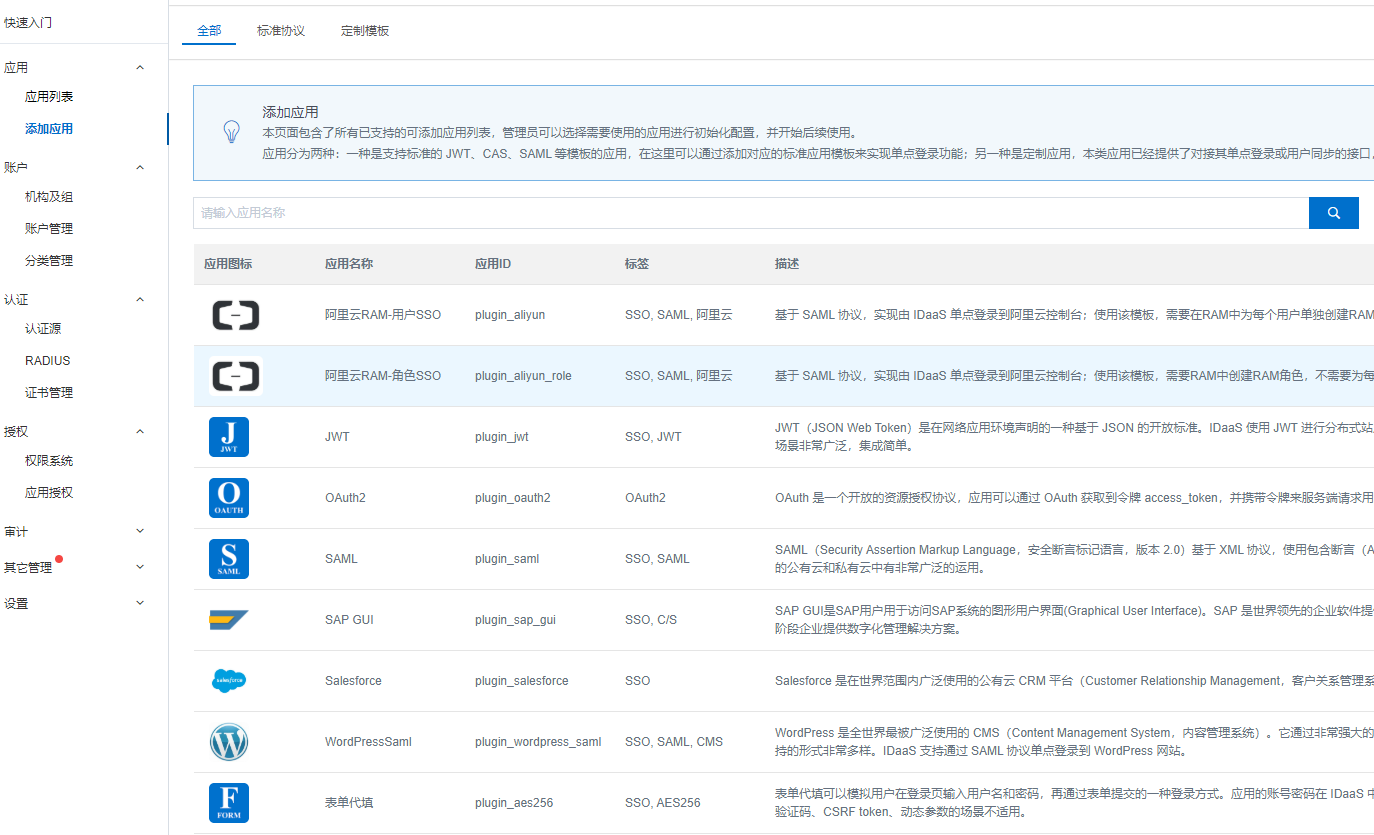The image size is (1374, 835).
Task: Open 机构及组 in the sidebar
Action: [x=49, y=197]
